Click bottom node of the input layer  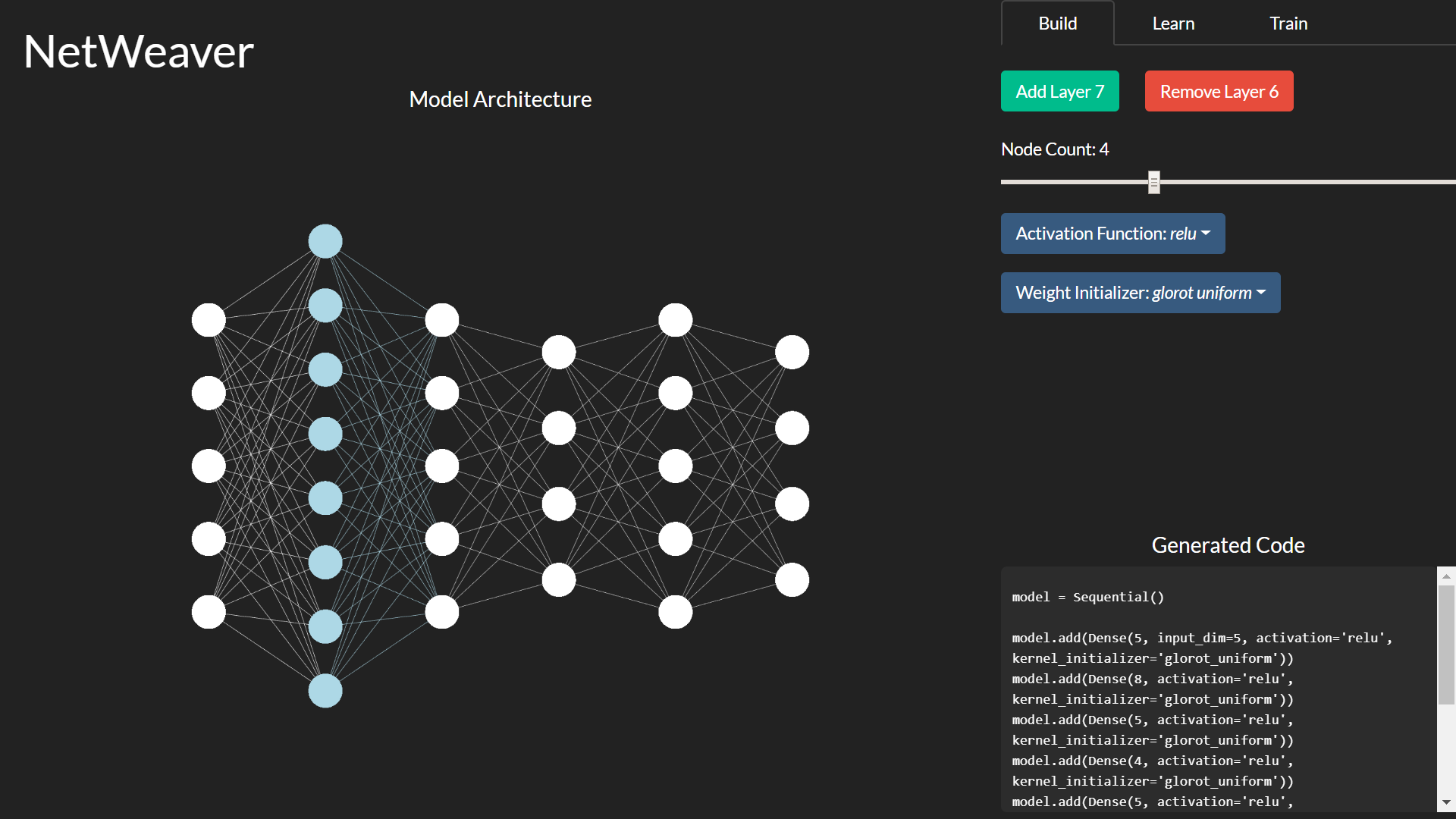209,612
